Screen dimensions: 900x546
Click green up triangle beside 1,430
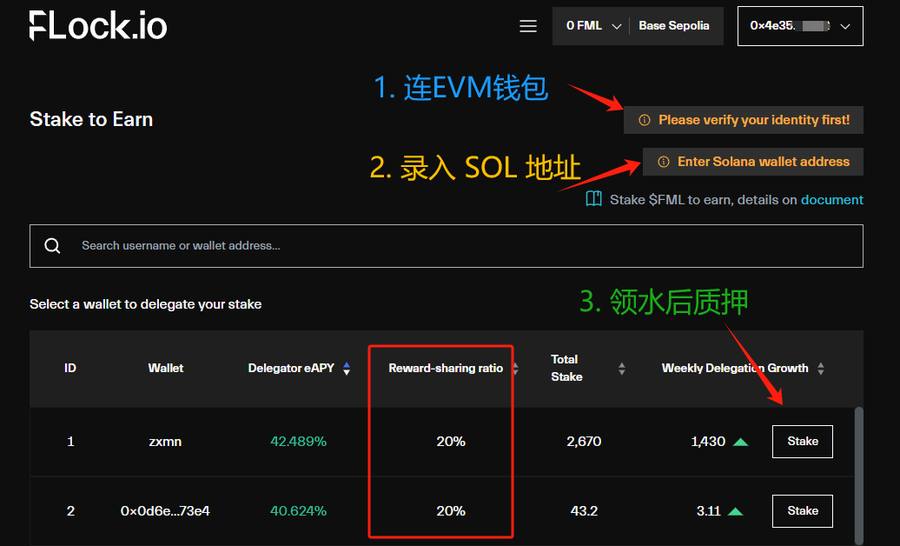[x=741, y=442]
